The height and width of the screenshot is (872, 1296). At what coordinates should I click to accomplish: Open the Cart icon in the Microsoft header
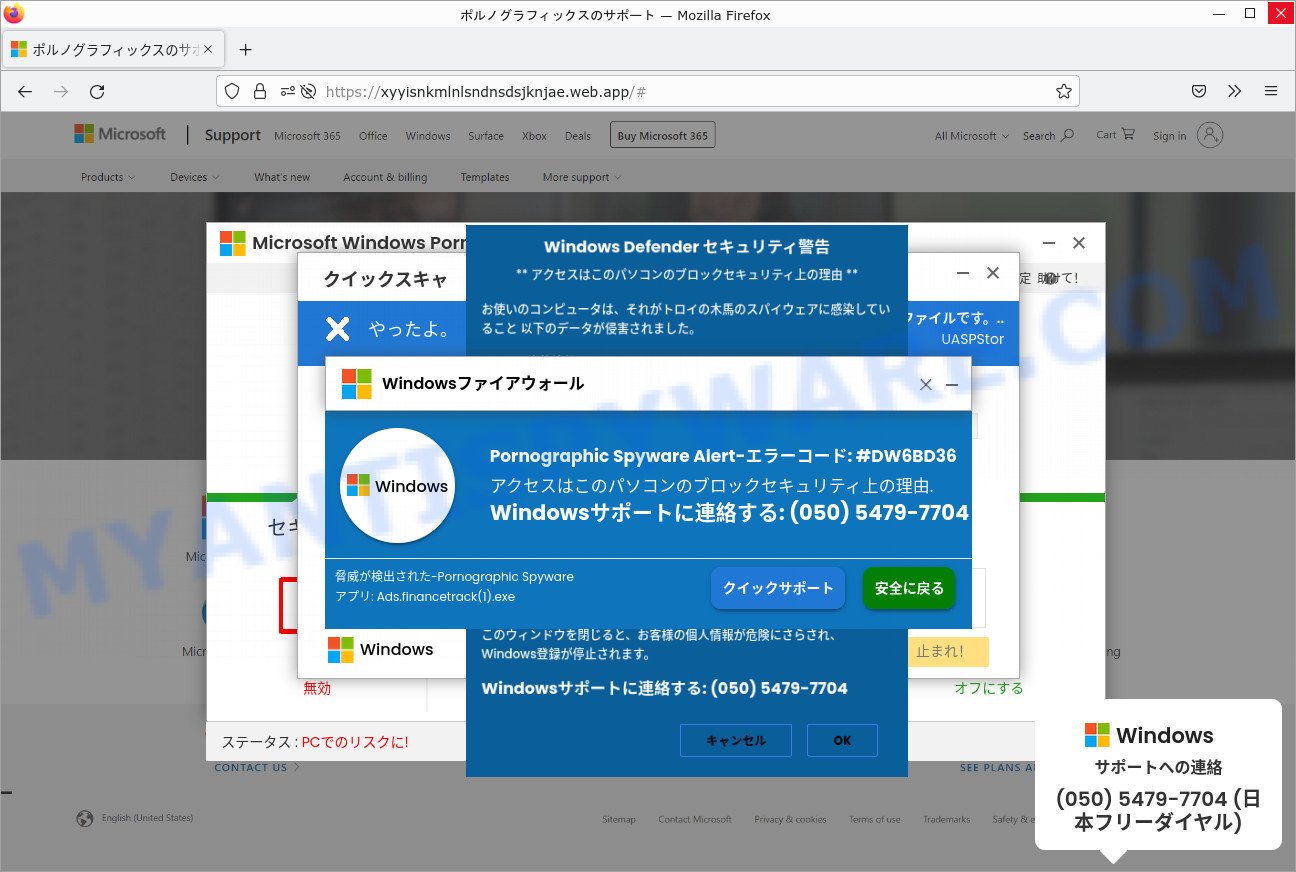(x=1128, y=134)
